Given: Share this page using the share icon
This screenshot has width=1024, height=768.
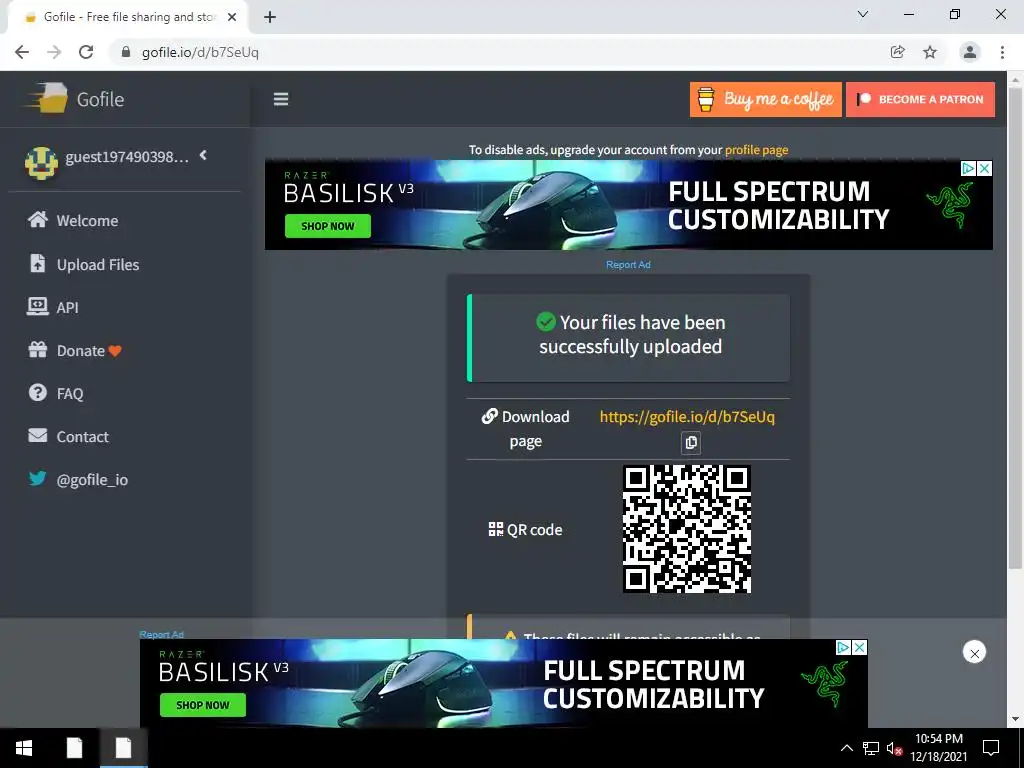Looking at the screenshot, I should click(x=897, y=52).
